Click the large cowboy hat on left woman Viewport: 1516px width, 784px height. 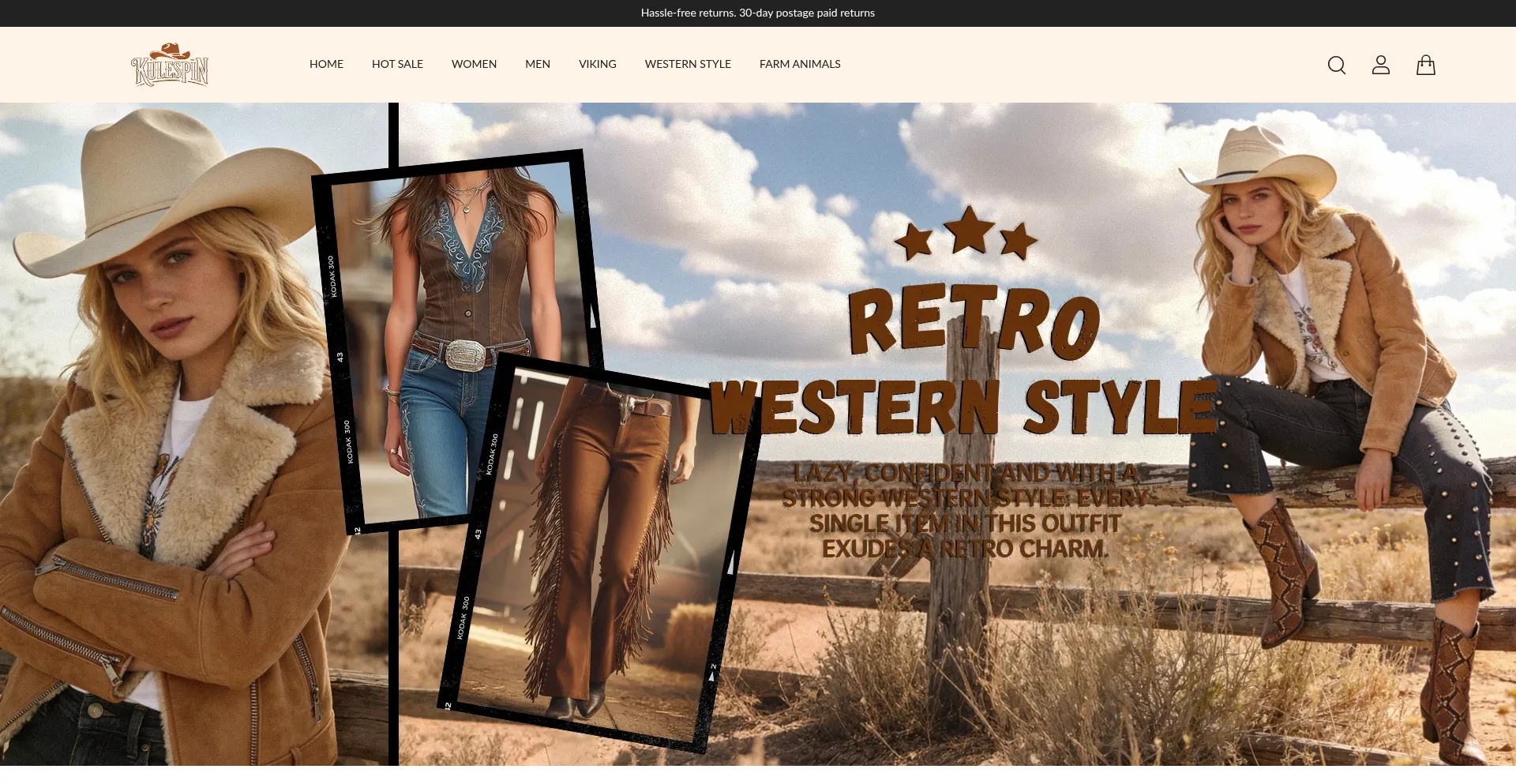point(158,189)
